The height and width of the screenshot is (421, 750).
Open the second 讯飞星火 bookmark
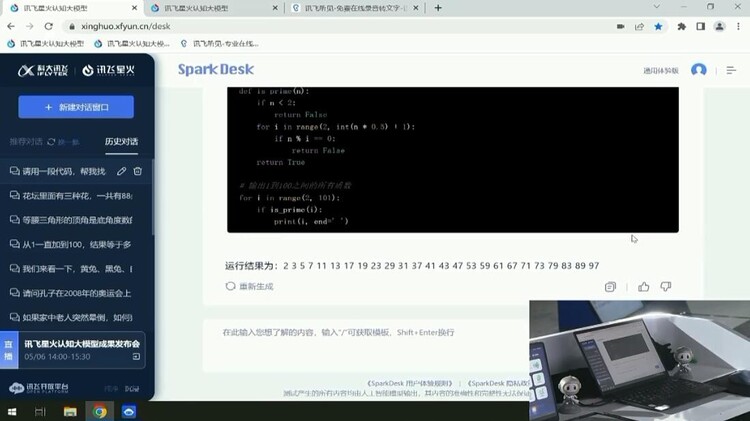132,44
